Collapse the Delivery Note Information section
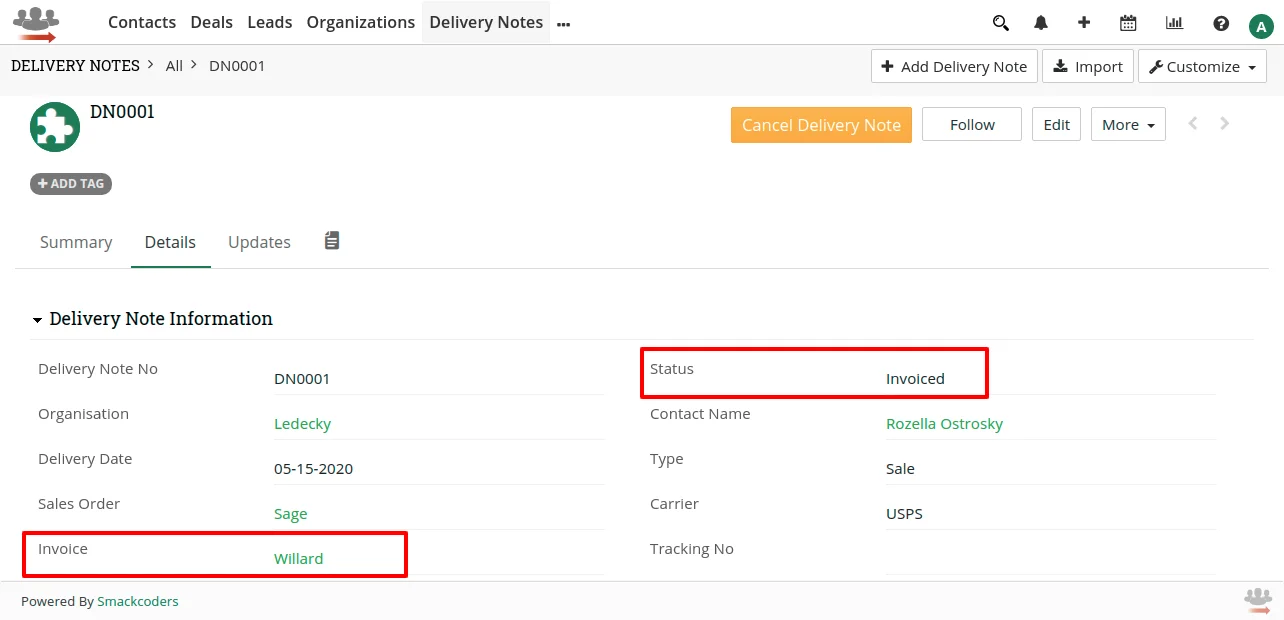 pyautogui.click(x=38, y=319)
